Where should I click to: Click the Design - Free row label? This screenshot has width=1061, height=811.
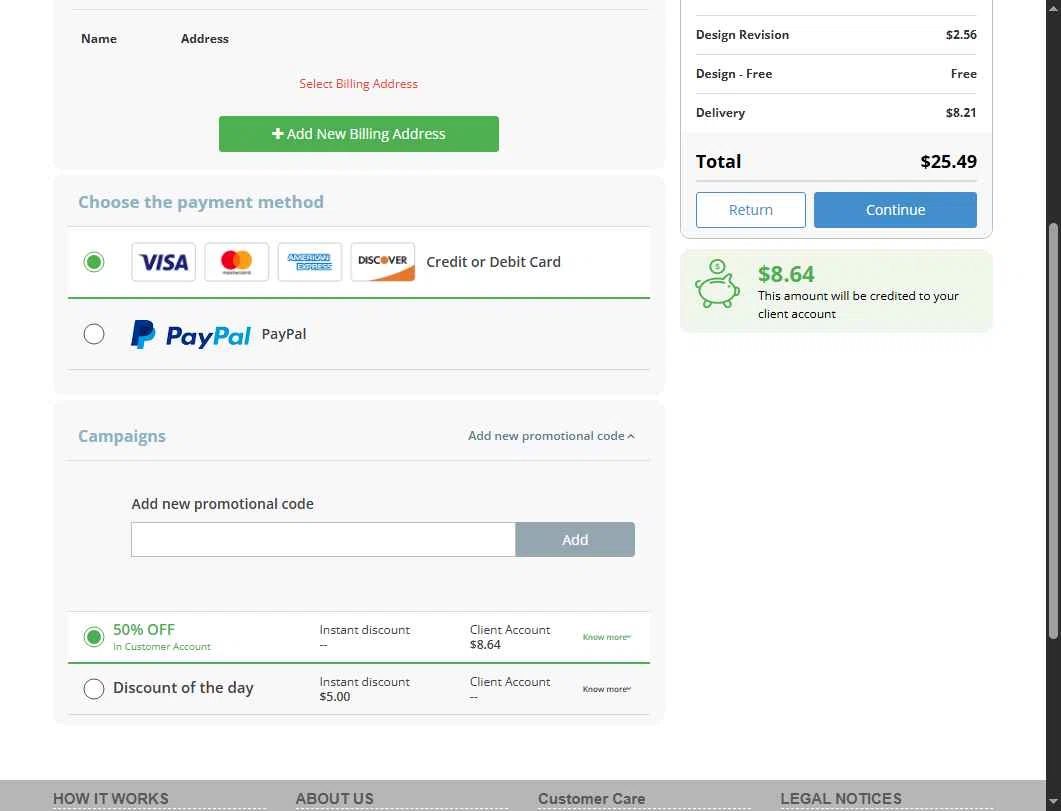tap(733, 74)
